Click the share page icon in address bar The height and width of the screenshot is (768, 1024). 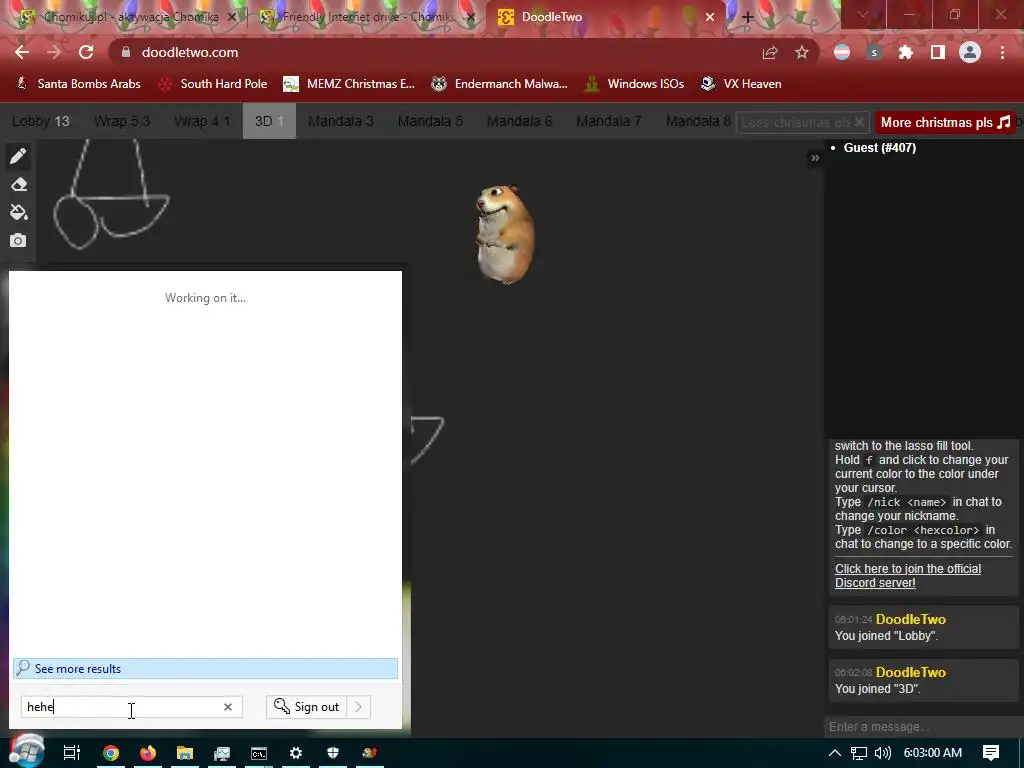pyautogui.click(x=770, y=52)
